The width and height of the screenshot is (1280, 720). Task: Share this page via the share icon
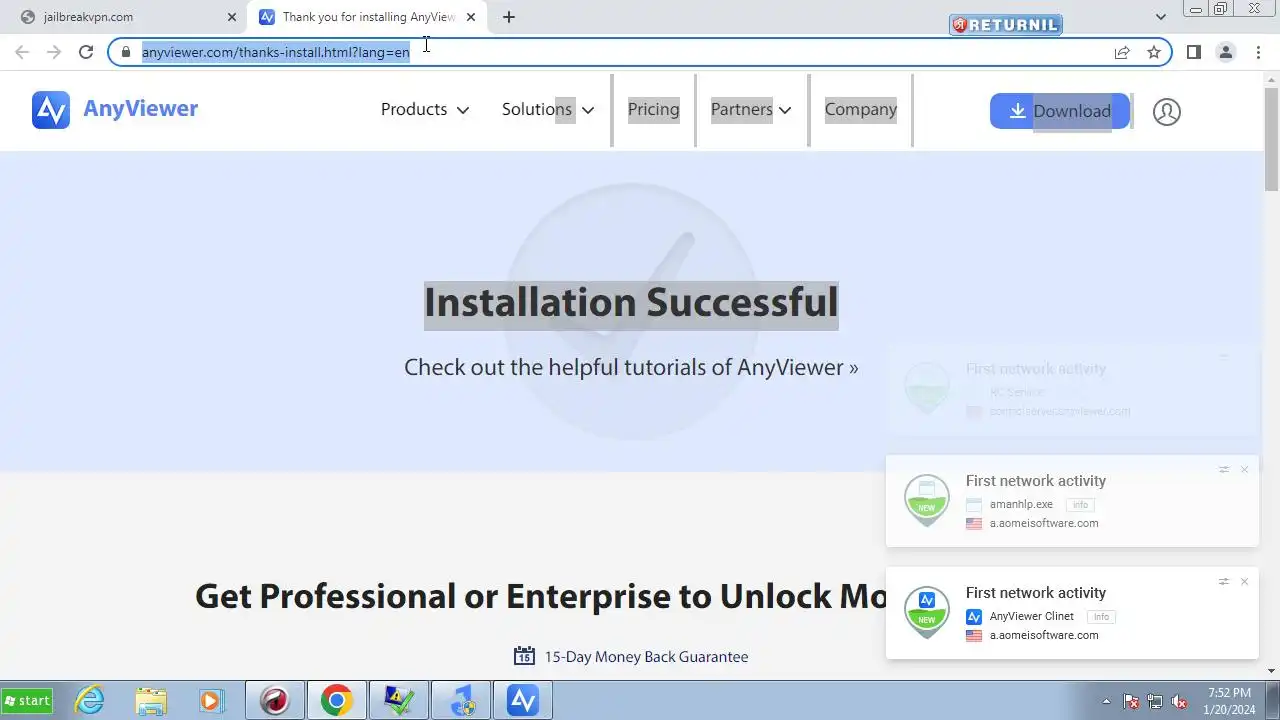click(x=1122, y=52)
